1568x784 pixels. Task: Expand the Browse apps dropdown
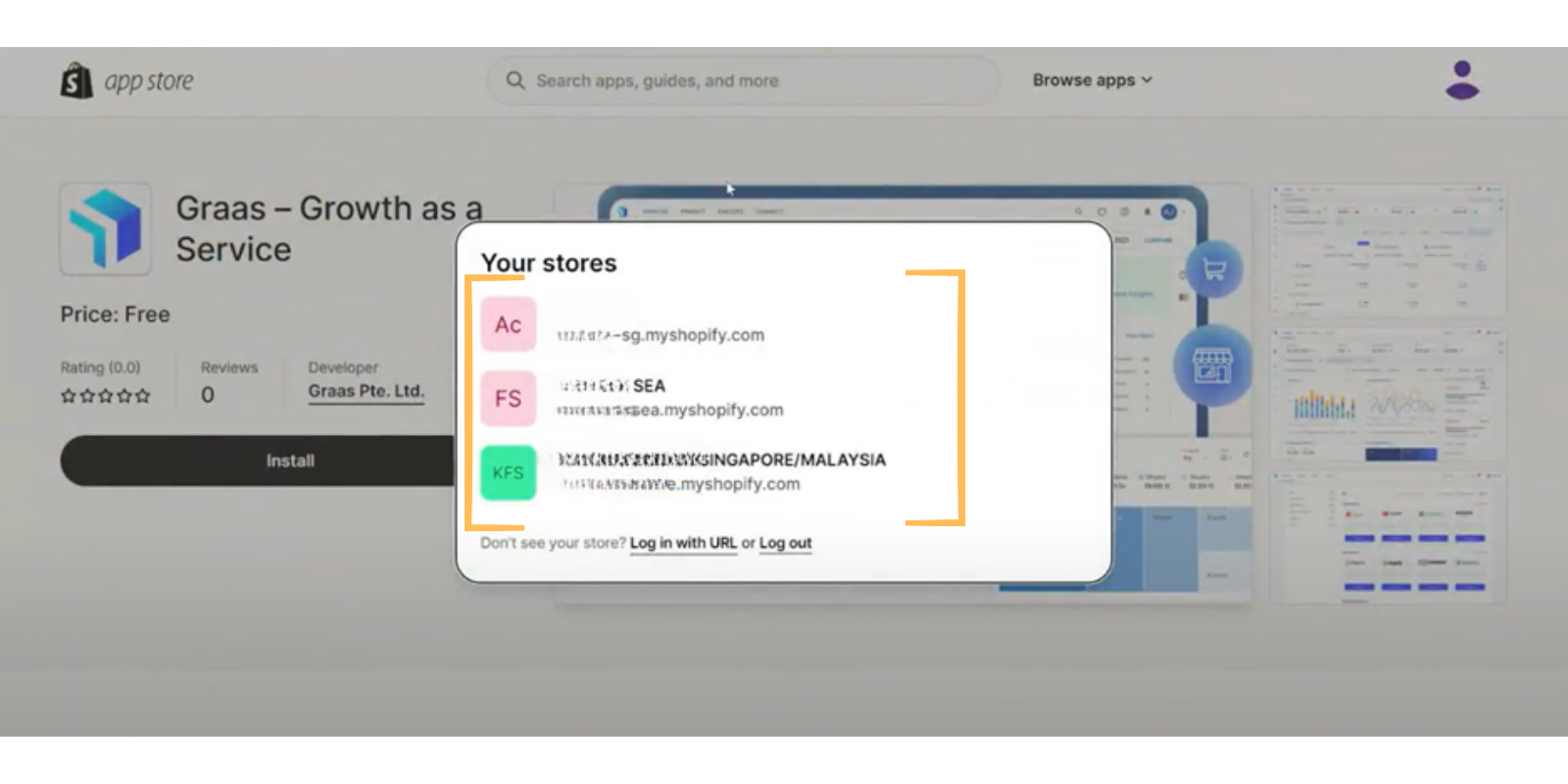coord(1093,80)
